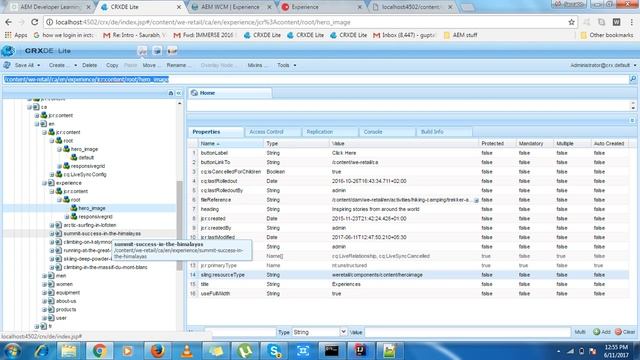Open VLC media player from the taskbar
640x360 pixels.
(187, 351)
